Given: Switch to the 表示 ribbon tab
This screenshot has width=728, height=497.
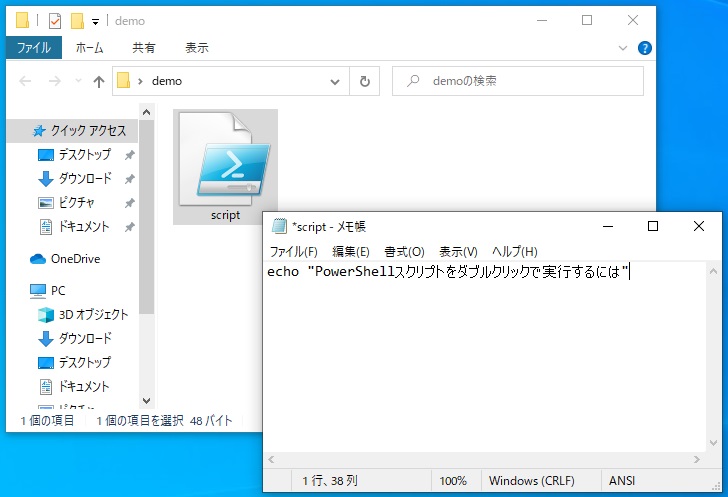Looking at the screenshot, I should click(x=197, y=48).
